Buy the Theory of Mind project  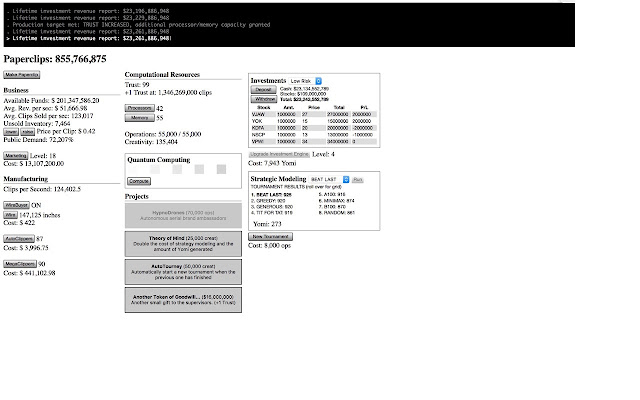point(183,244)
